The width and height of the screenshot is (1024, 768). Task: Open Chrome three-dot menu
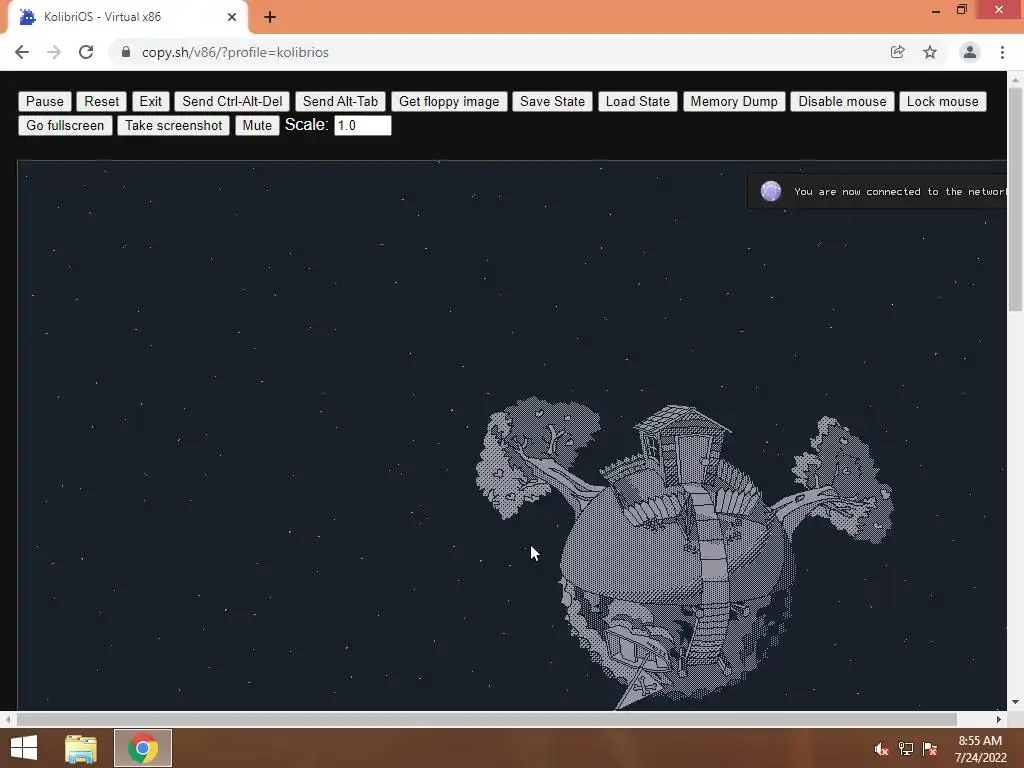[x=1002, y=52]
